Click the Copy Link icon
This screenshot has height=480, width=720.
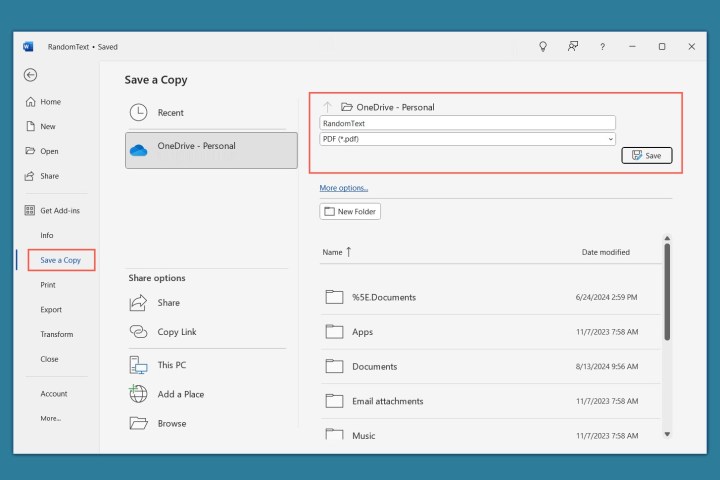[139, 332]
